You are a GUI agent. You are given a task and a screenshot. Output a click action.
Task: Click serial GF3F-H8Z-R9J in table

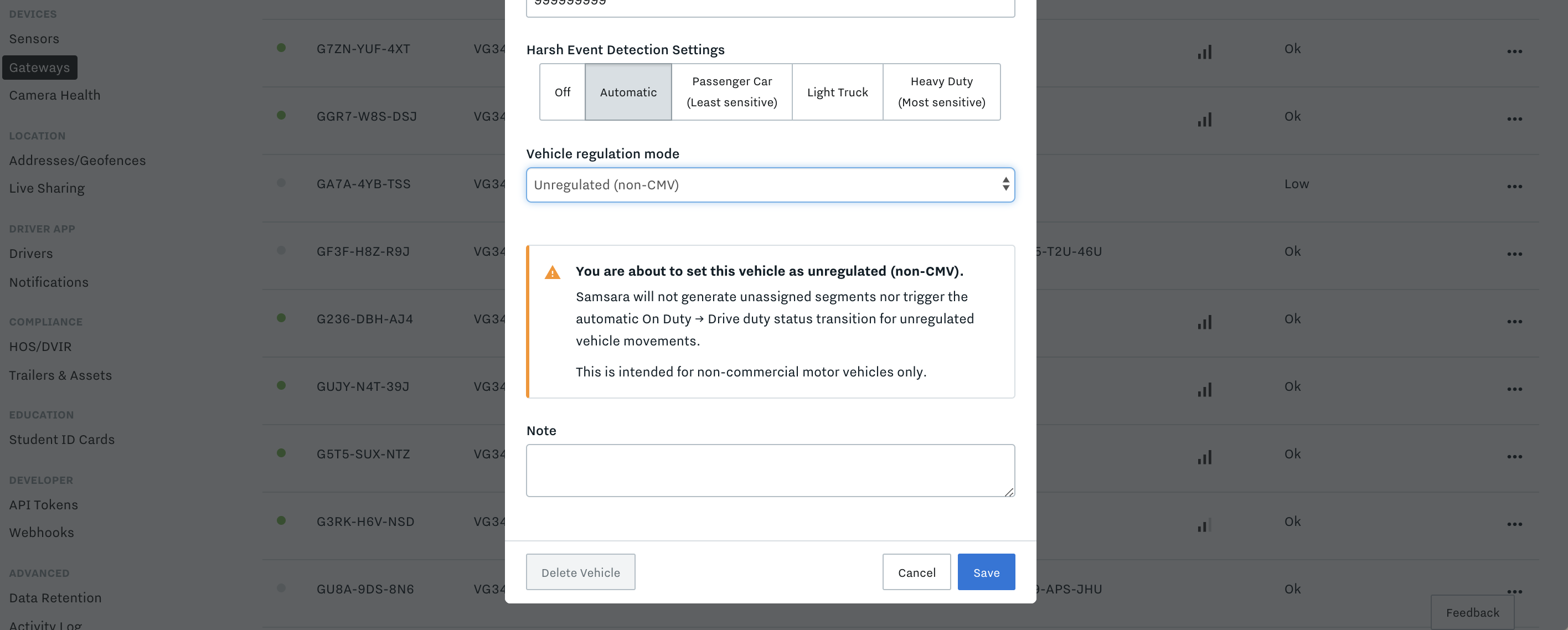coord(363,251)
